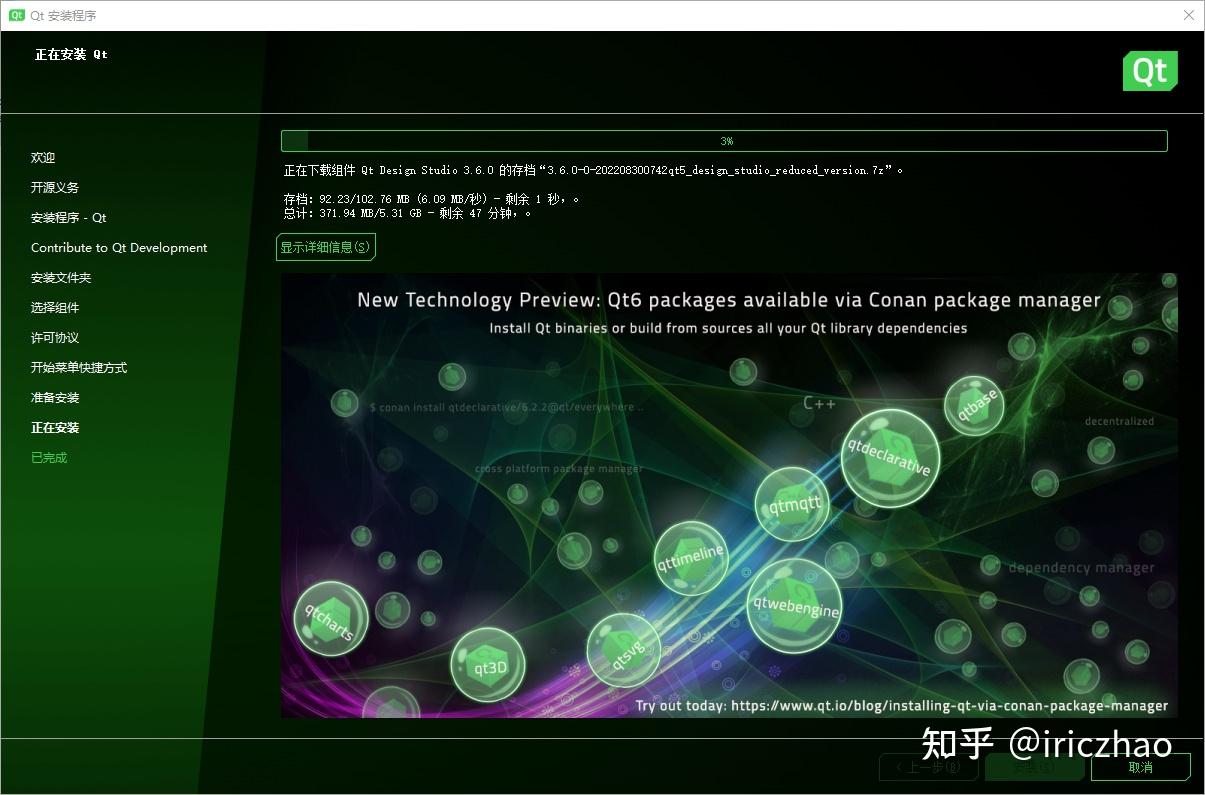1205x795 pixels.
Task: Open the 安装文件夹 sidebar entry
Action: click(65, 277)
